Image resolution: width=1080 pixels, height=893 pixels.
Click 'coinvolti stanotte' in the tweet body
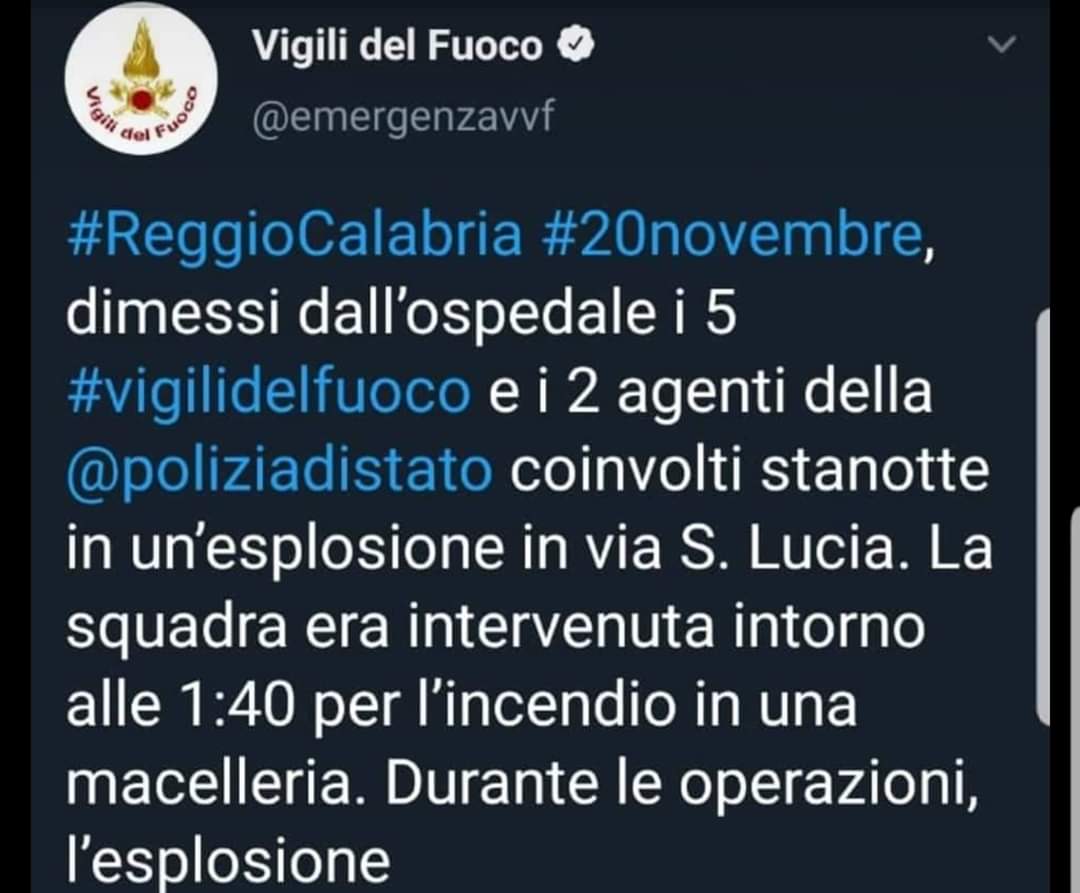click(x=750, y=471)
